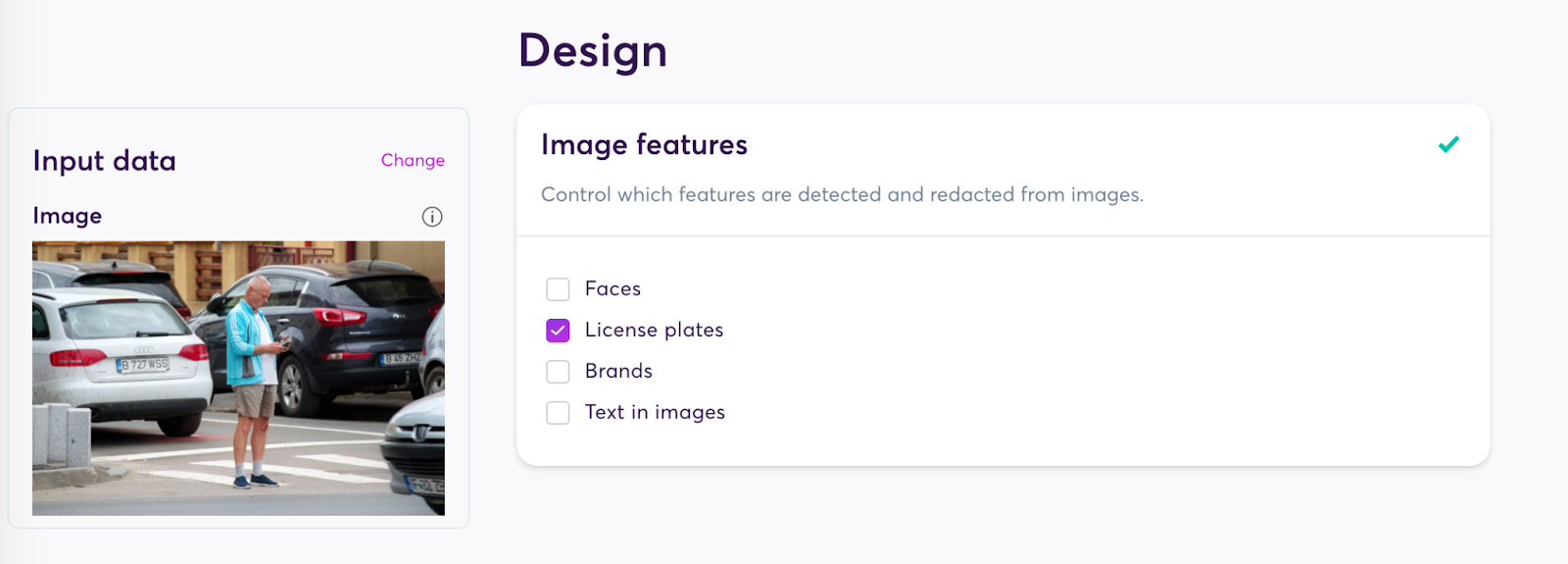This screenshot has width=1568, height=564.
Task: Uncheck the License plates checkbox
Action: (x=558, y=331)
